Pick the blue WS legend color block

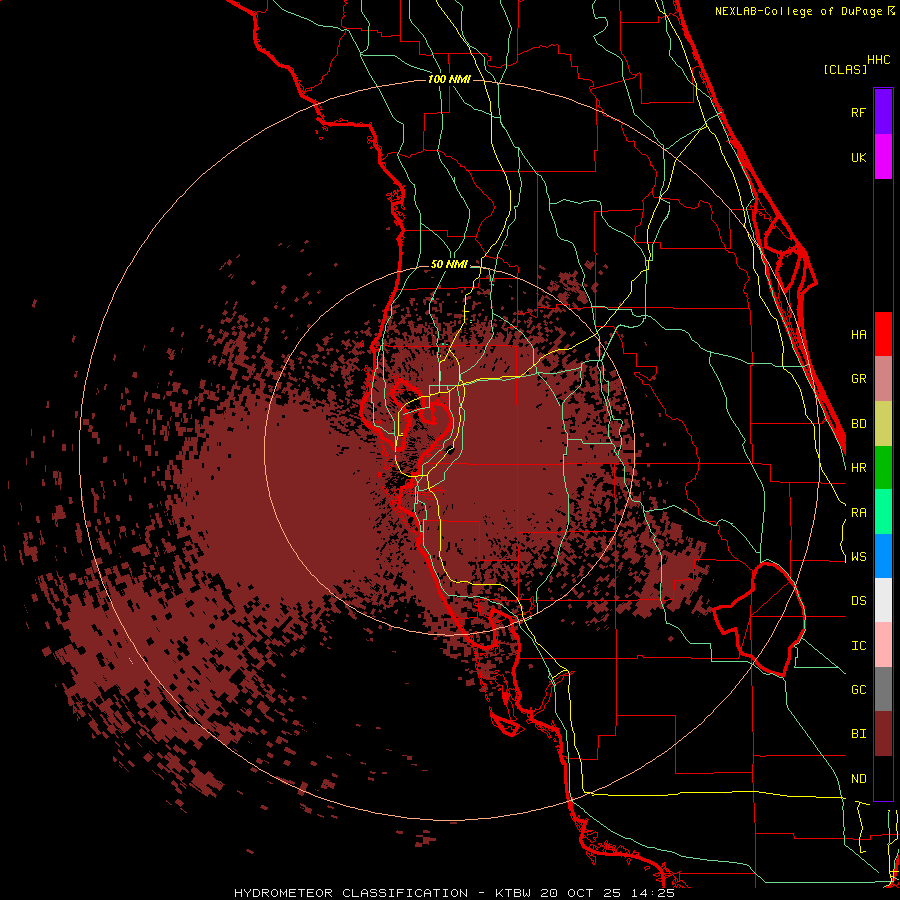pos(883,556)
